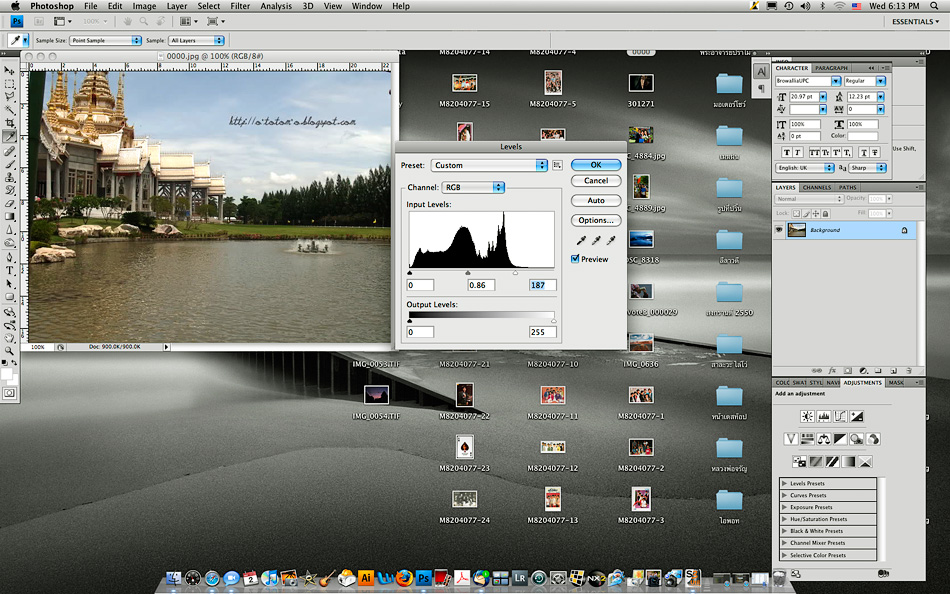
Task: Pick the white point eyedropper in Levels
Action: 610,241
